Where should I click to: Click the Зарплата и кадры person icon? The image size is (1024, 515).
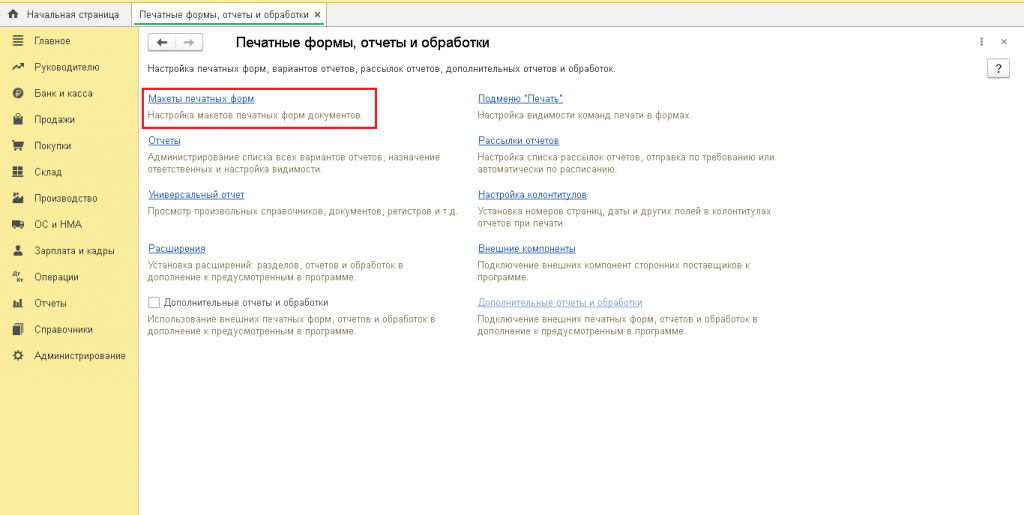click(x=17, y=250)
